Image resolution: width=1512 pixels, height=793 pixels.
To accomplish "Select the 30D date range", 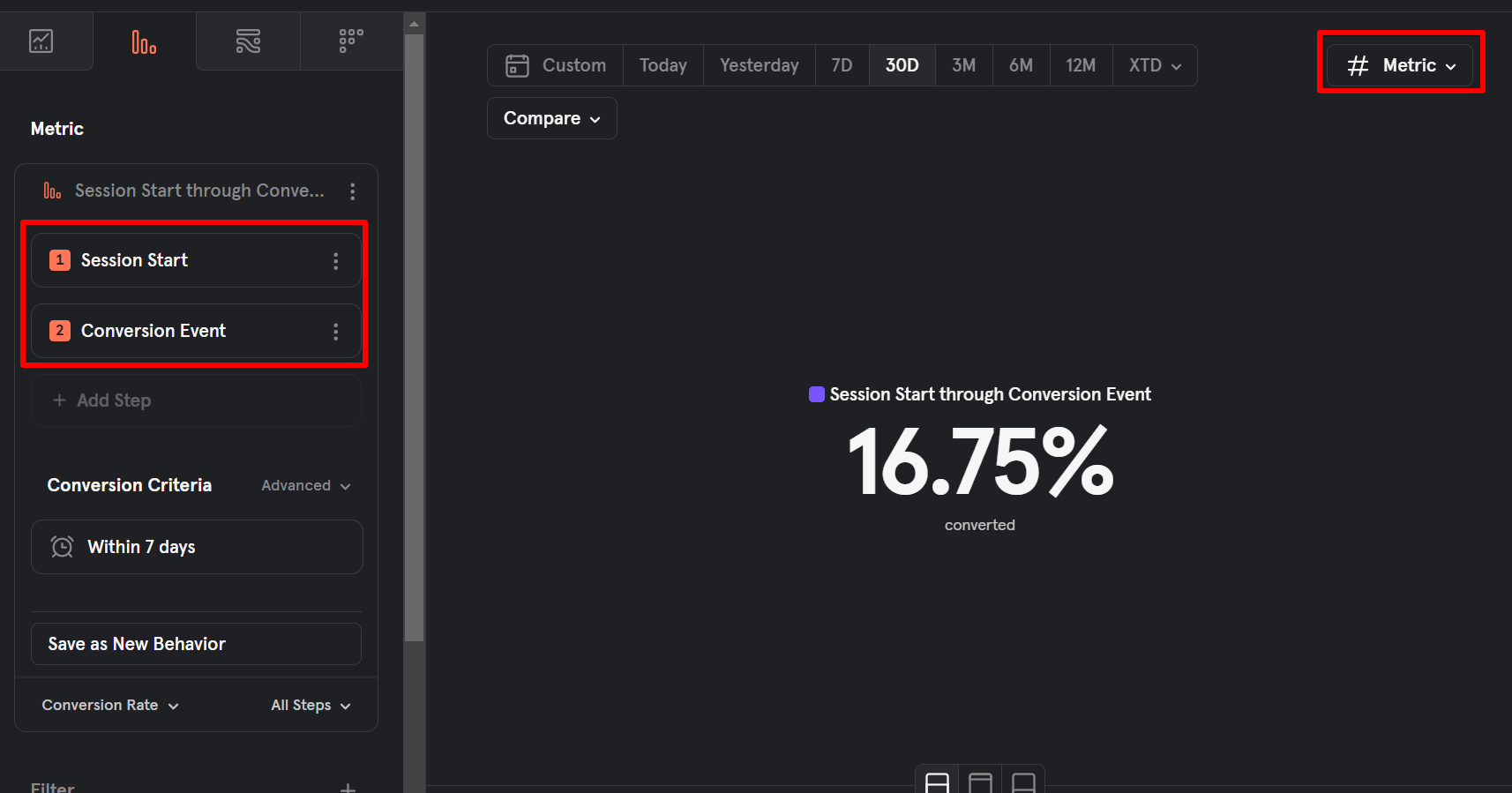I will point(902,65).
